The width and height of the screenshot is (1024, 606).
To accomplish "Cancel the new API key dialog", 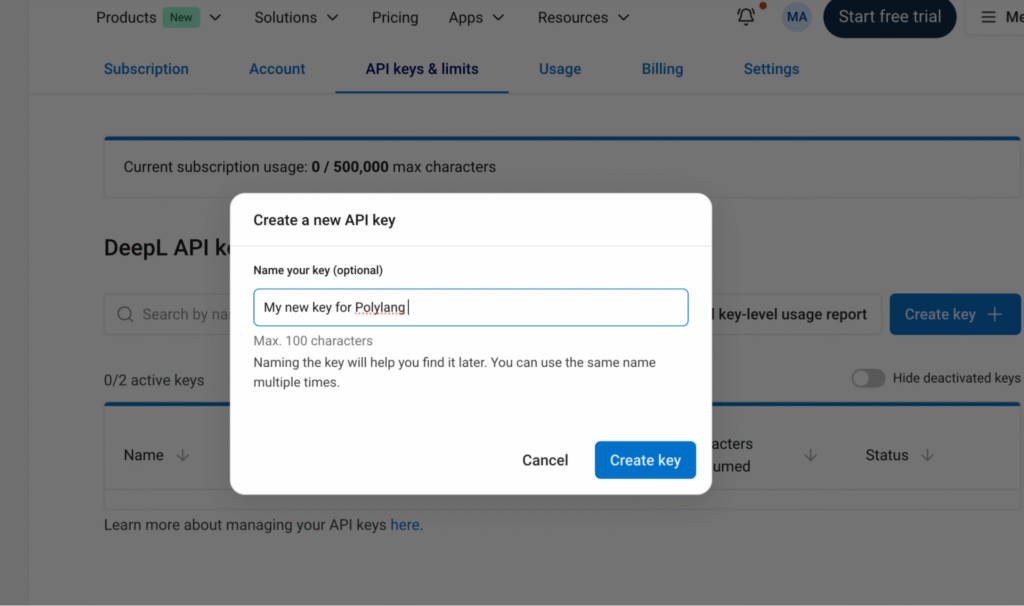I will coord(545,460).
